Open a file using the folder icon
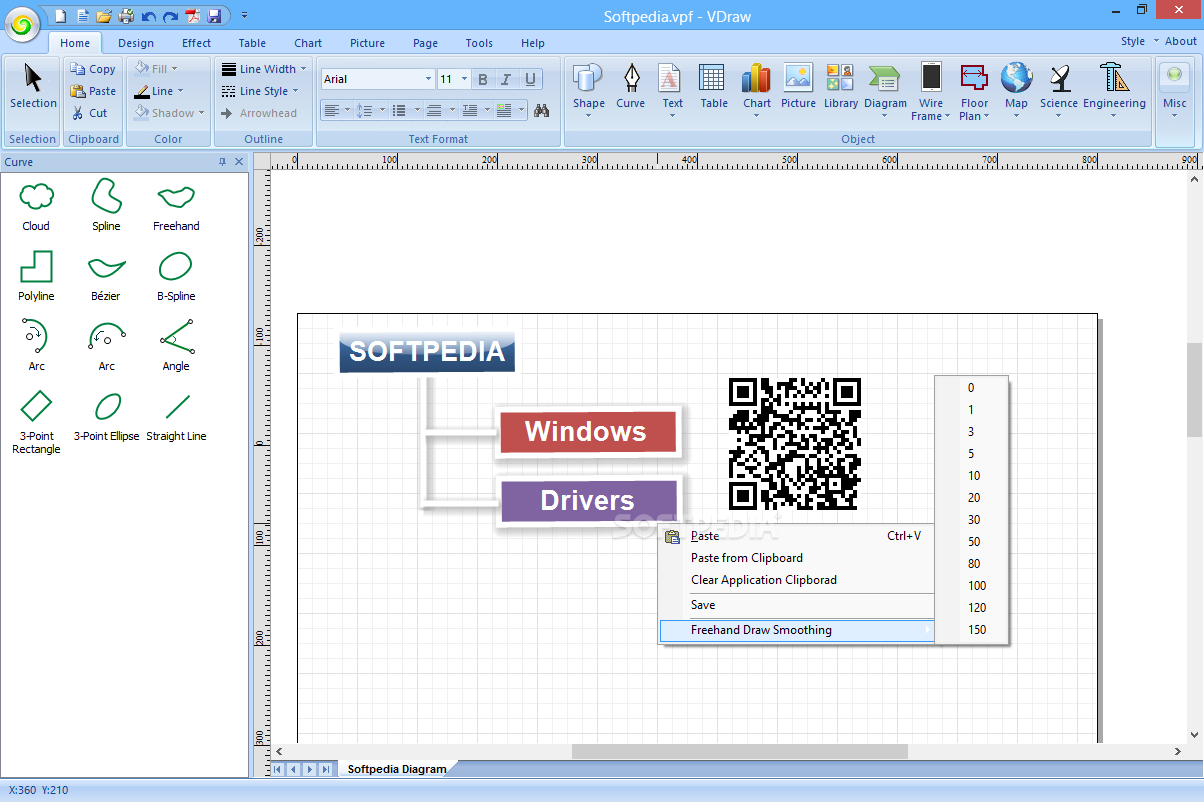Screen dimensions: 1204x802 coord(104,16)
